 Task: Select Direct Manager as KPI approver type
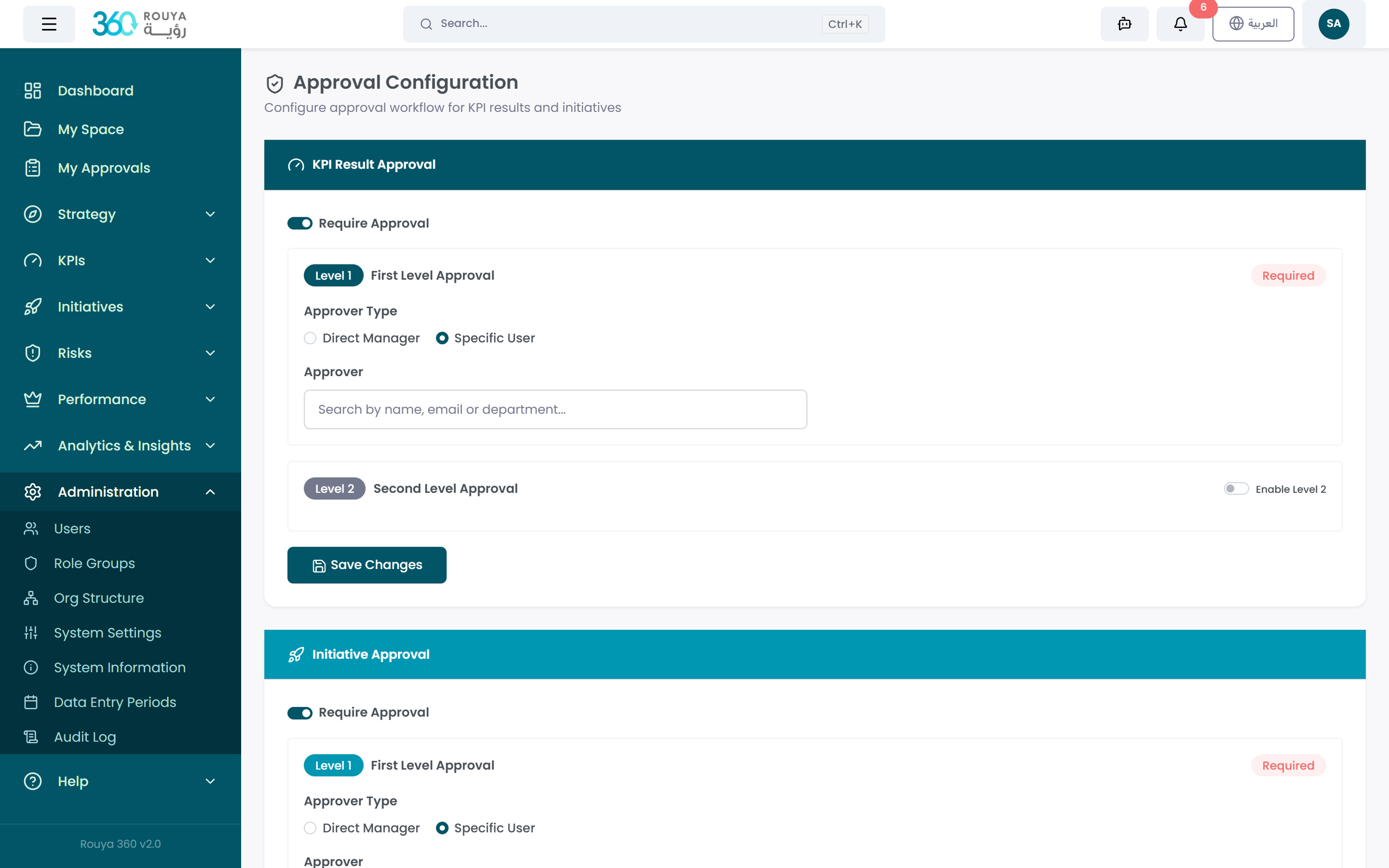pos(310,338)
